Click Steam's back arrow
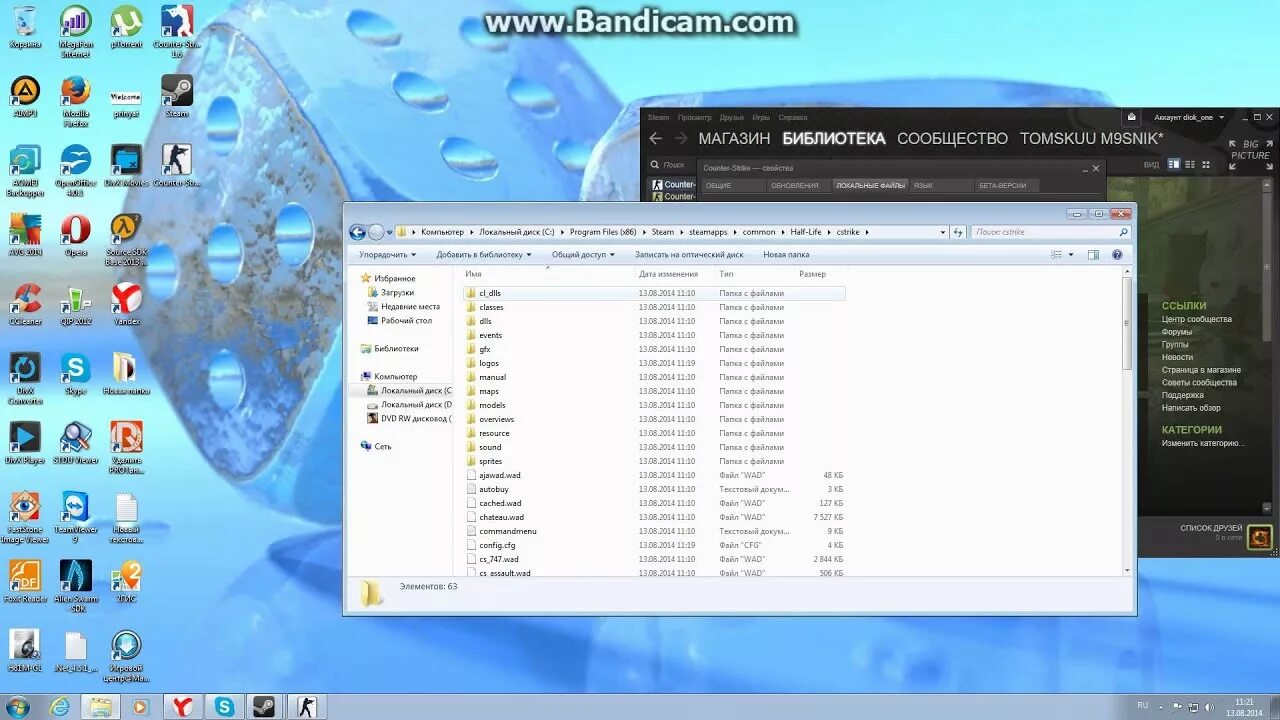The width and height of the screenshot is (1280, 720). (x=656, y=138)
